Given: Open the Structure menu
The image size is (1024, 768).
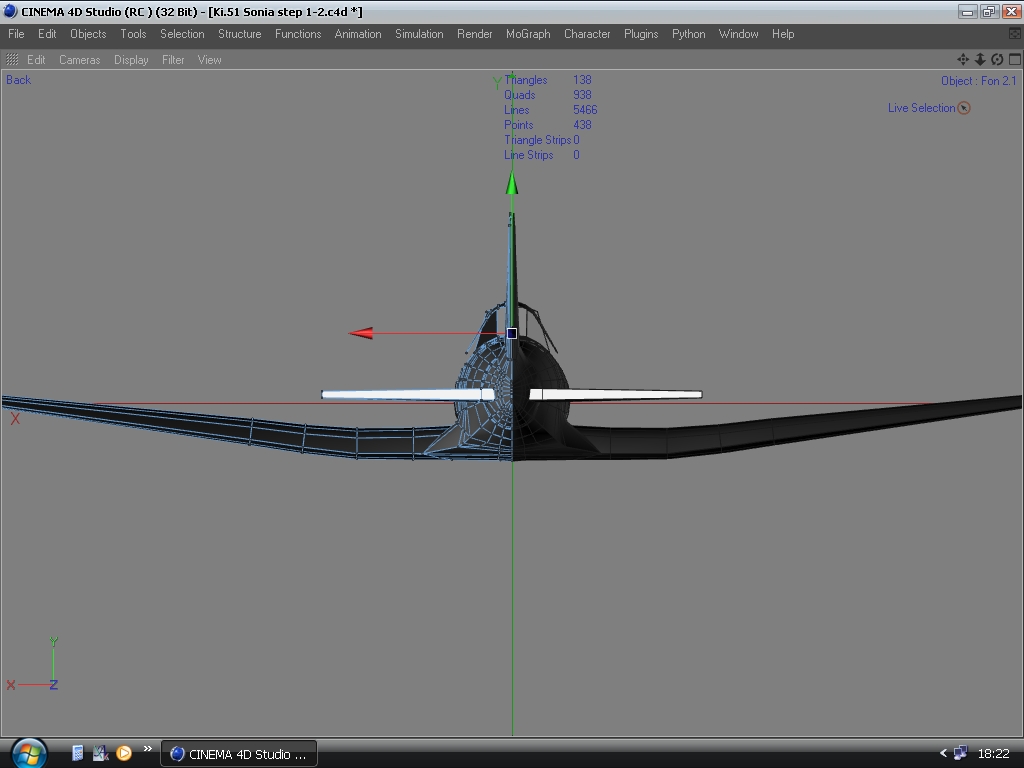Looking at the screenshot, I should coord(239,34).
